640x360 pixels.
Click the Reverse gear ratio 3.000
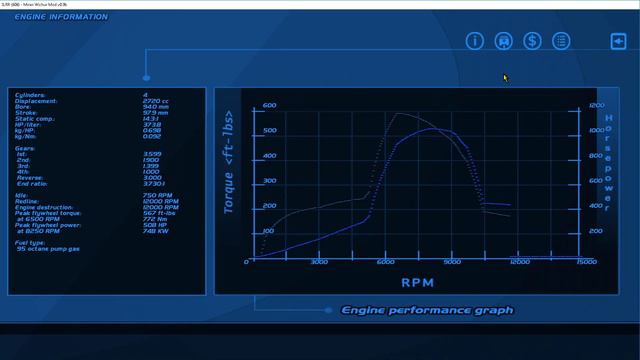click(152, 178)
